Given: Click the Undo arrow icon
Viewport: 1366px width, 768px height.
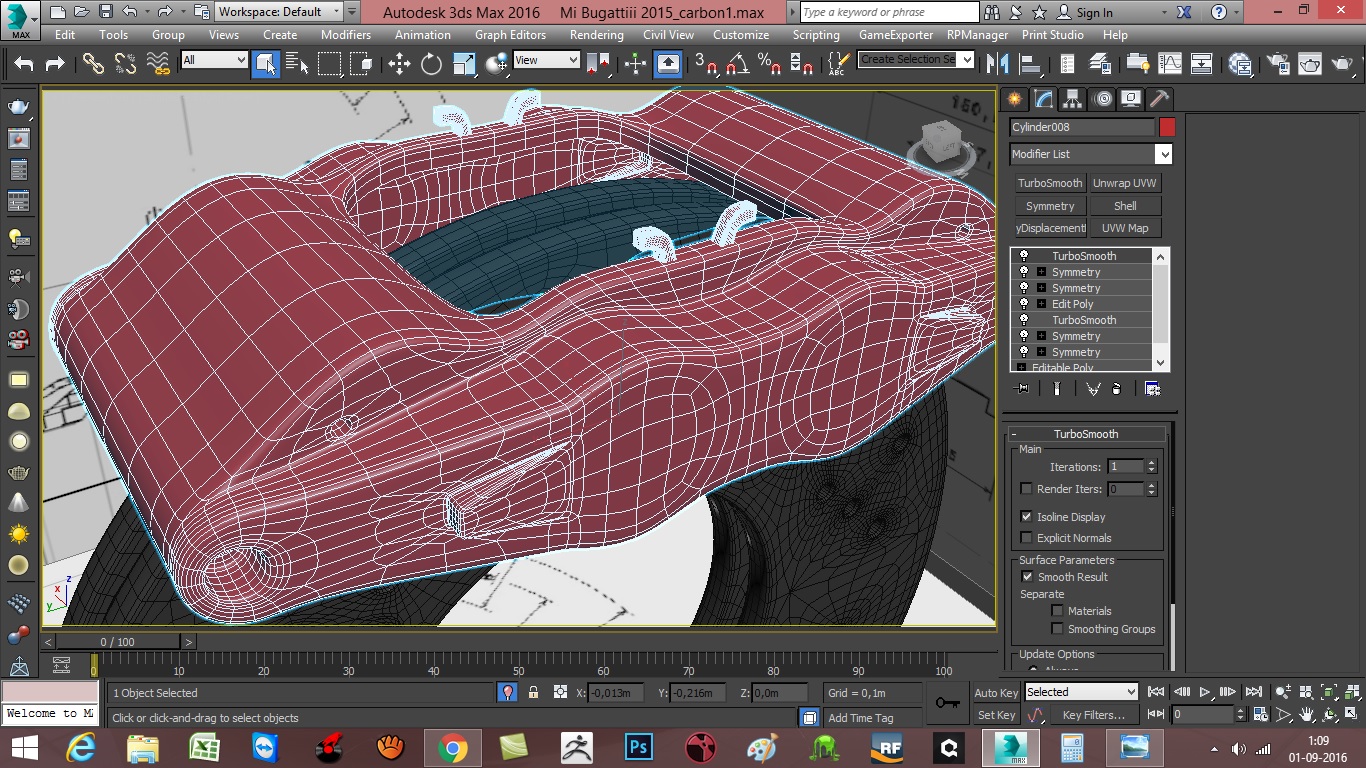Looking at the screenshot, I should click(23, 64).
